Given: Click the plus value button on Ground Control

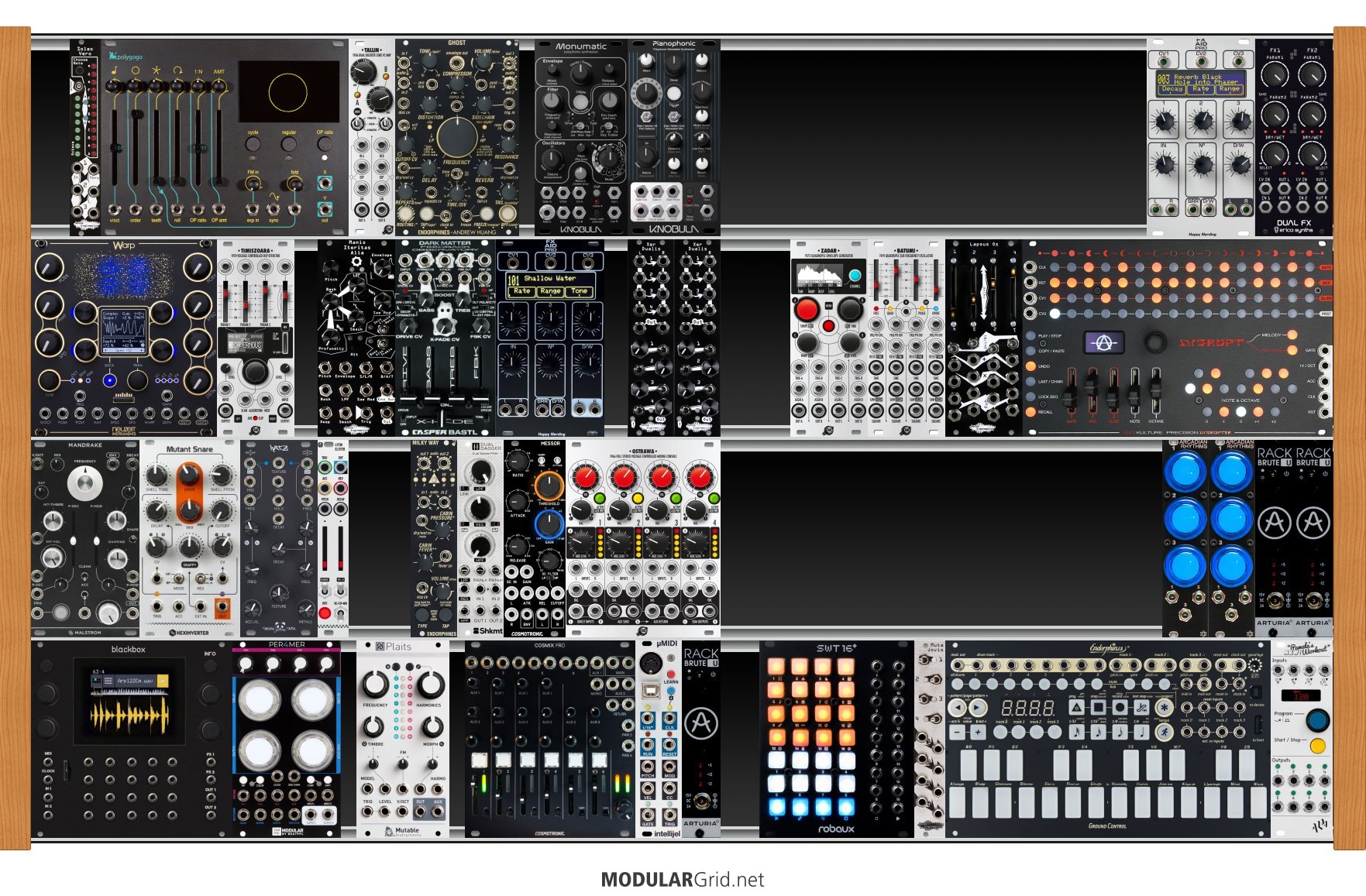Looking at the screenshot, I should tap(978, 732).
